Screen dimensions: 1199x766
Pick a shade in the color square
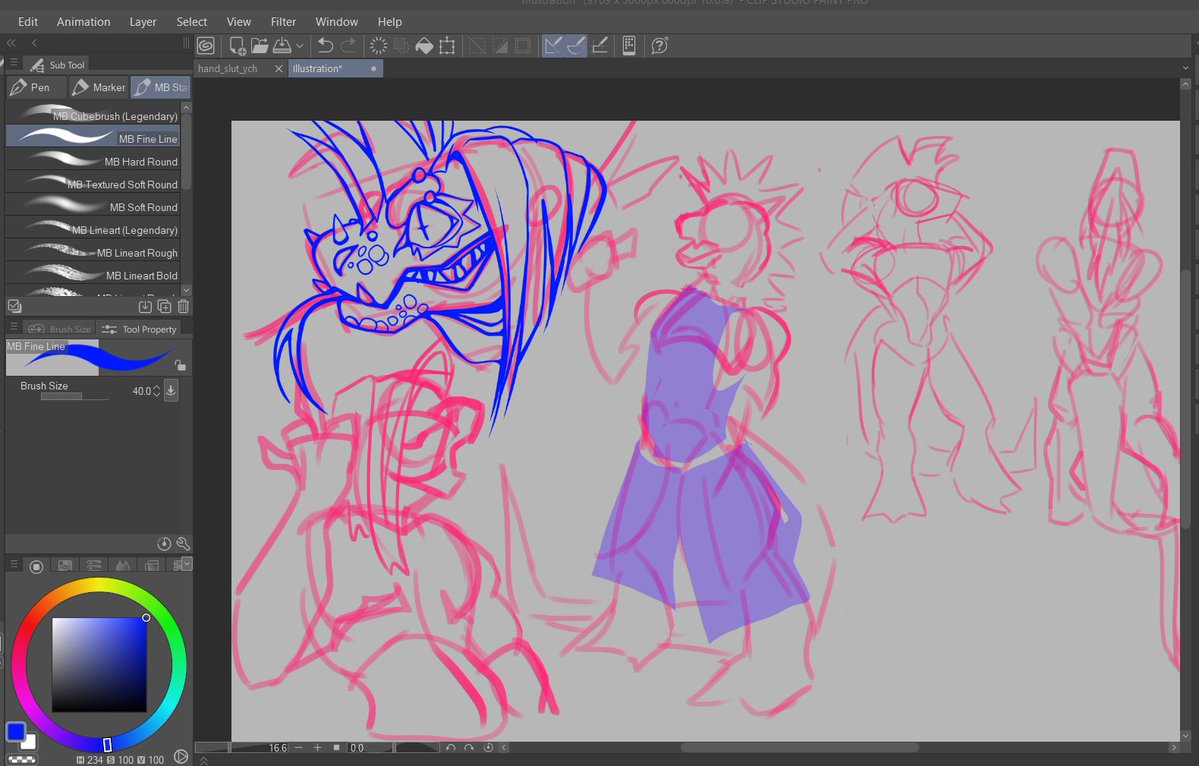[99, 664]
